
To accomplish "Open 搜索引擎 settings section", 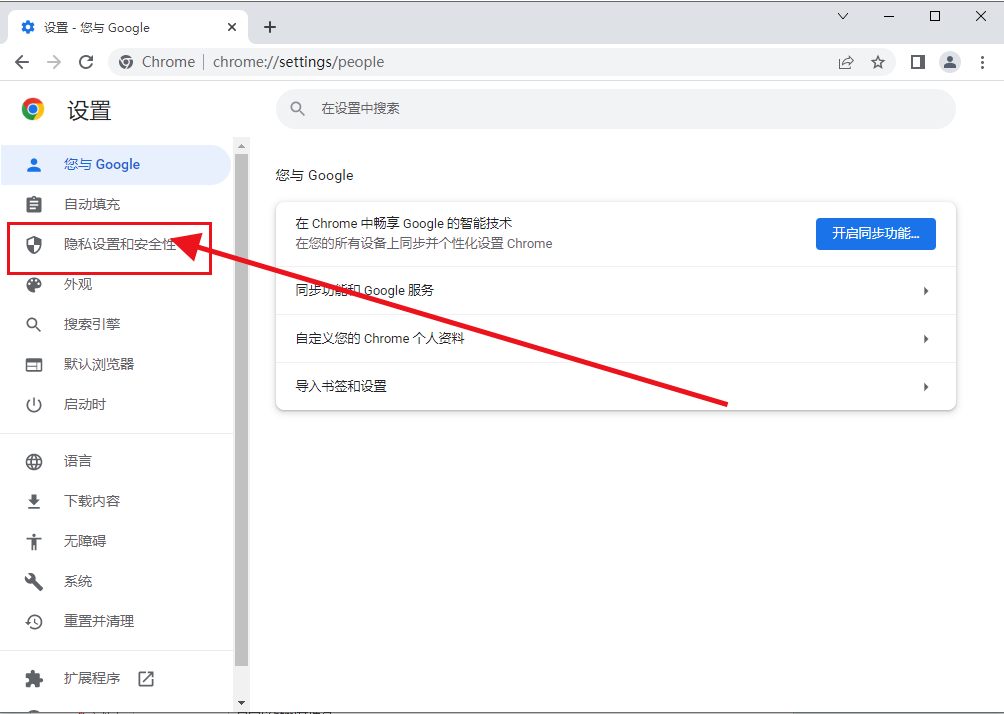I will (x=115, y=324).
